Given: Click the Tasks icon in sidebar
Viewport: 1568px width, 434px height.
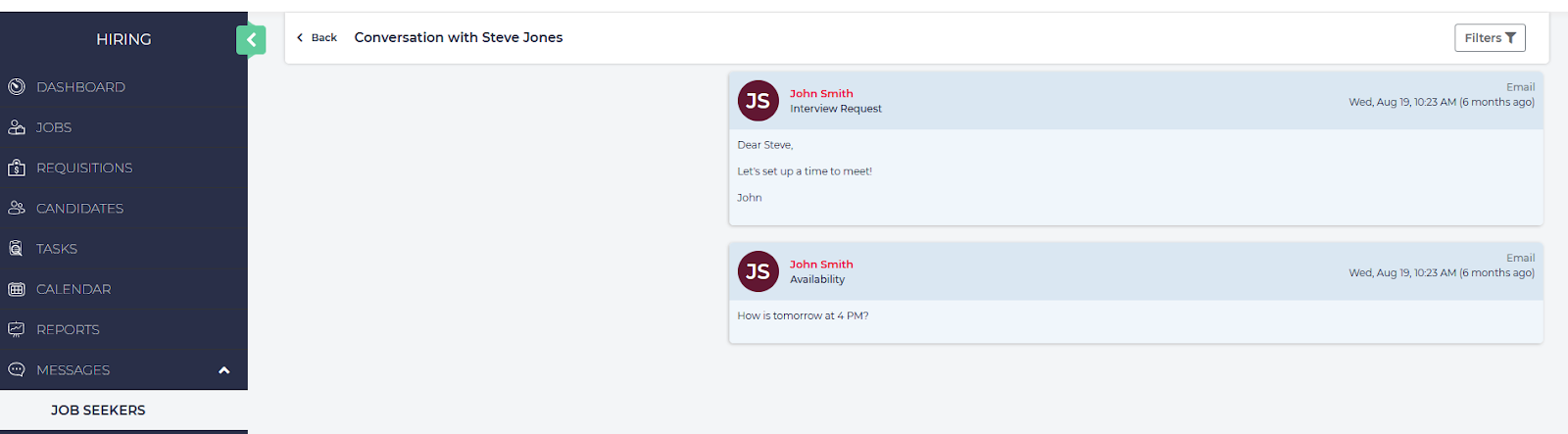Looking at the screenshot, I should pyautogui.click(x=17, y=249).
